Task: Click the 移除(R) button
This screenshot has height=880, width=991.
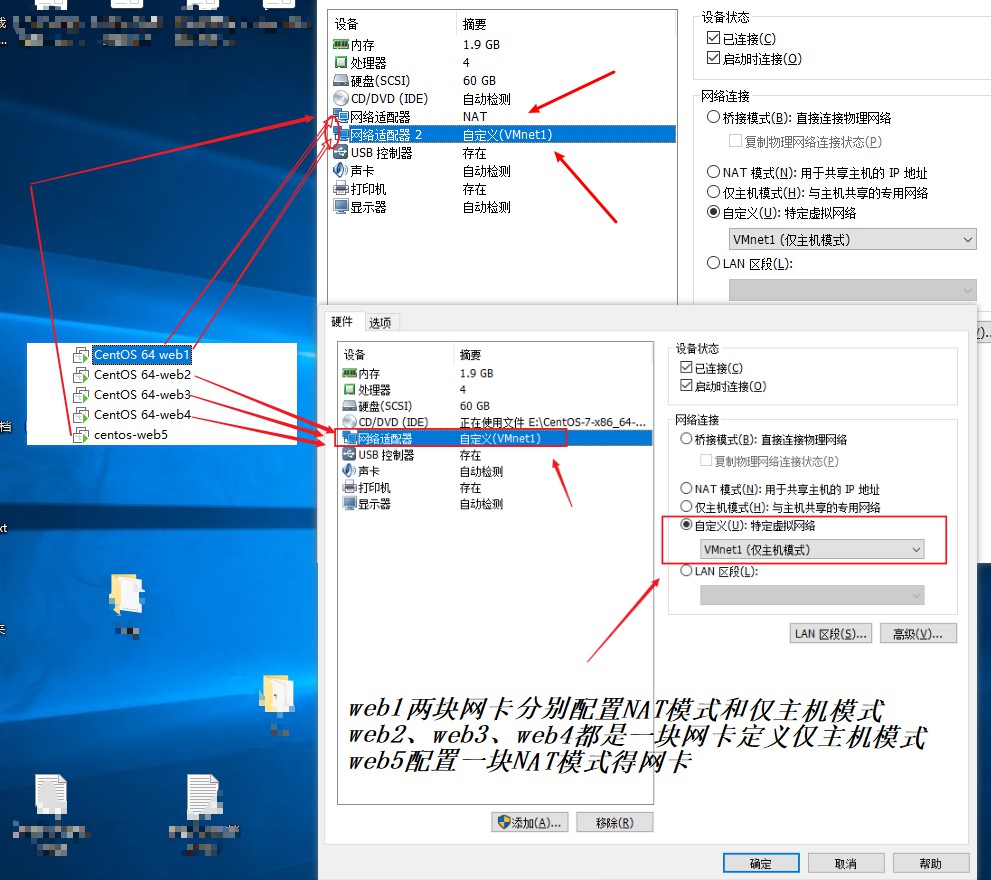Action: pyautogui.click(x=614, y=822)
